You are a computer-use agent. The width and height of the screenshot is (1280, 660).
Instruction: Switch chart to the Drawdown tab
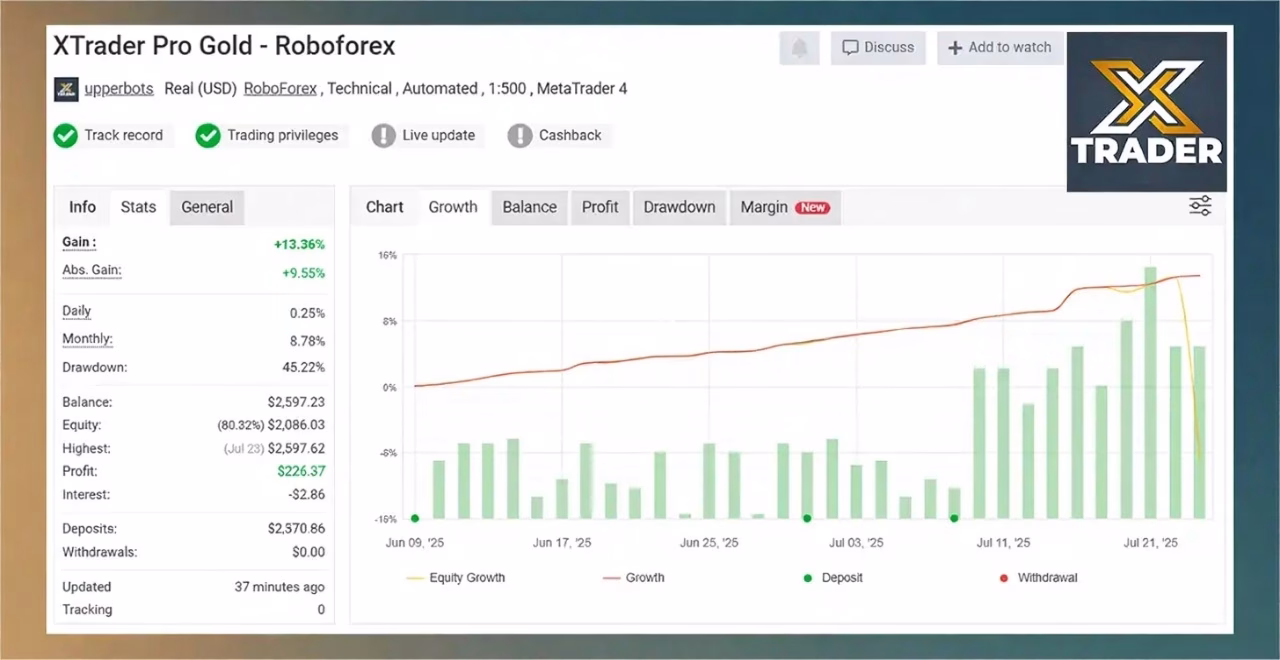click(679, 207)
